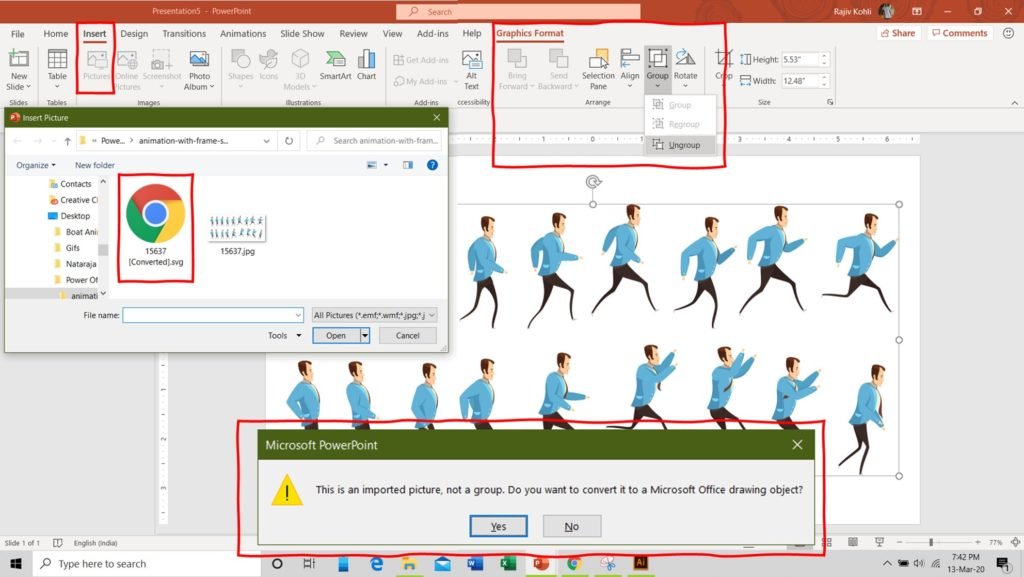This screenshot has width=1024, height=577.
Task: Go up one folder level in dialog
Action: 67,140
